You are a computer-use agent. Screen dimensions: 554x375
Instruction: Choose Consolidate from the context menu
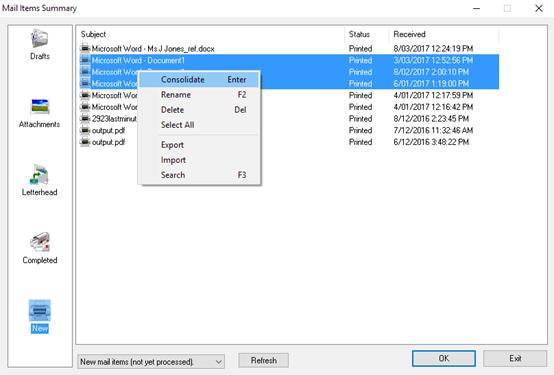point(200,80)
